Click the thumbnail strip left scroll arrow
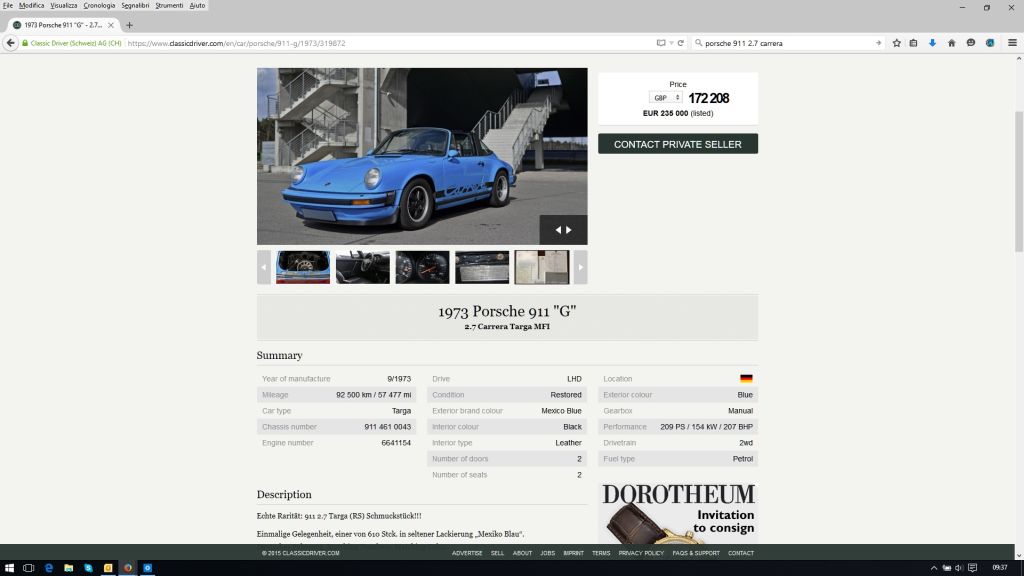 264,267
